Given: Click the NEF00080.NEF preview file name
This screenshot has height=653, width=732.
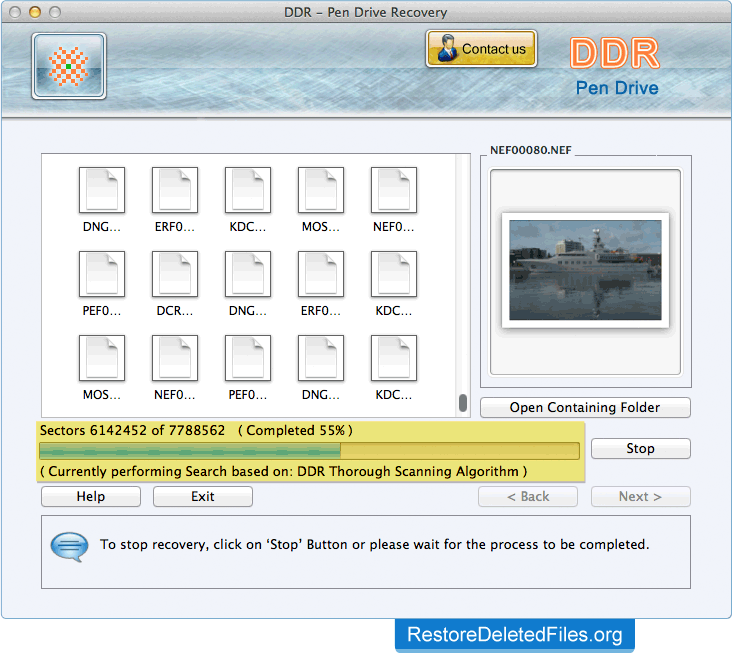Looking at the screenshot, I should [x=531, y=150].
